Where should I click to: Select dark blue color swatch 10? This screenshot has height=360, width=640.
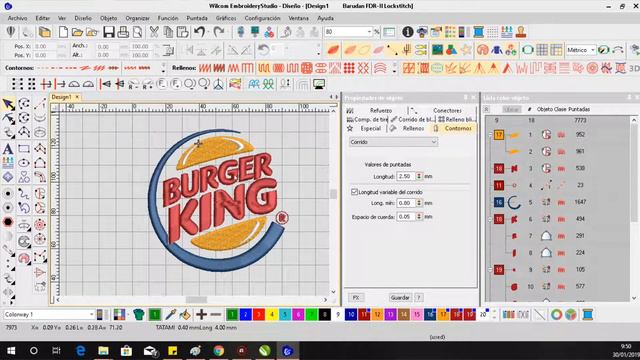[x=351, y=315]
